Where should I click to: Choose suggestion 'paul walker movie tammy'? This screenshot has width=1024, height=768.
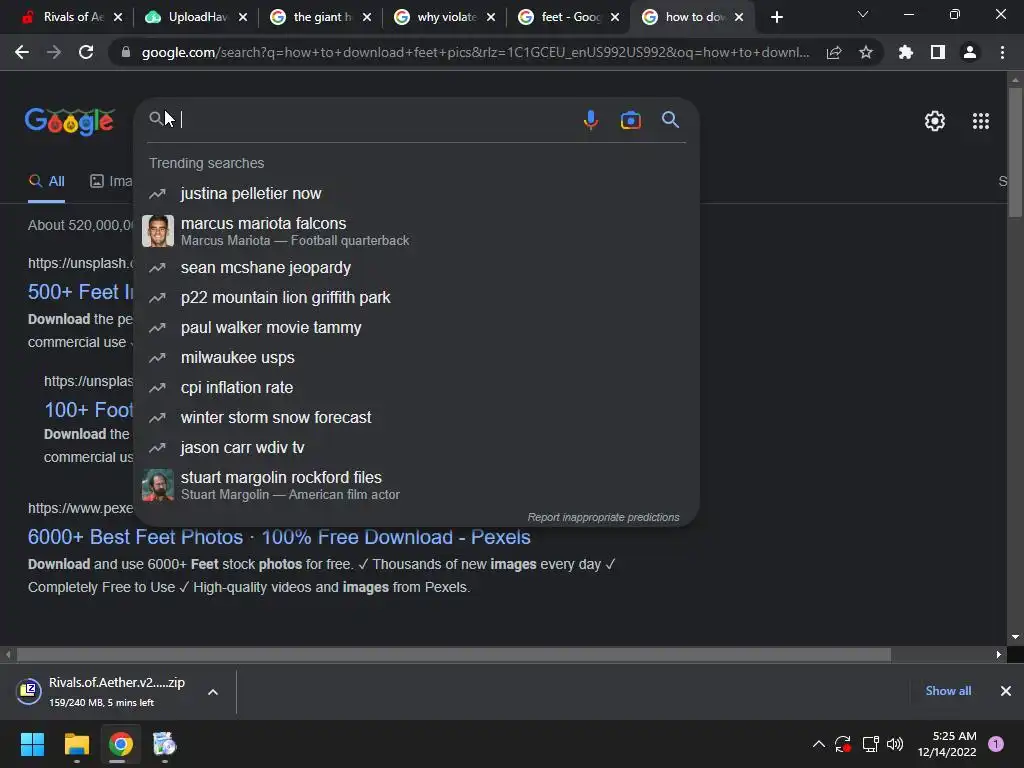416,328
